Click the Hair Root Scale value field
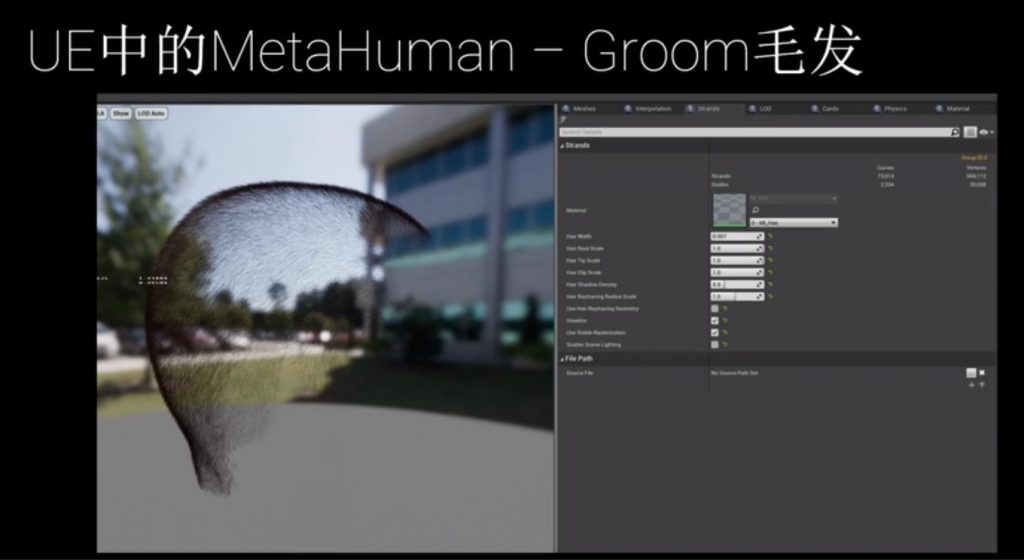 pos(737,249)
